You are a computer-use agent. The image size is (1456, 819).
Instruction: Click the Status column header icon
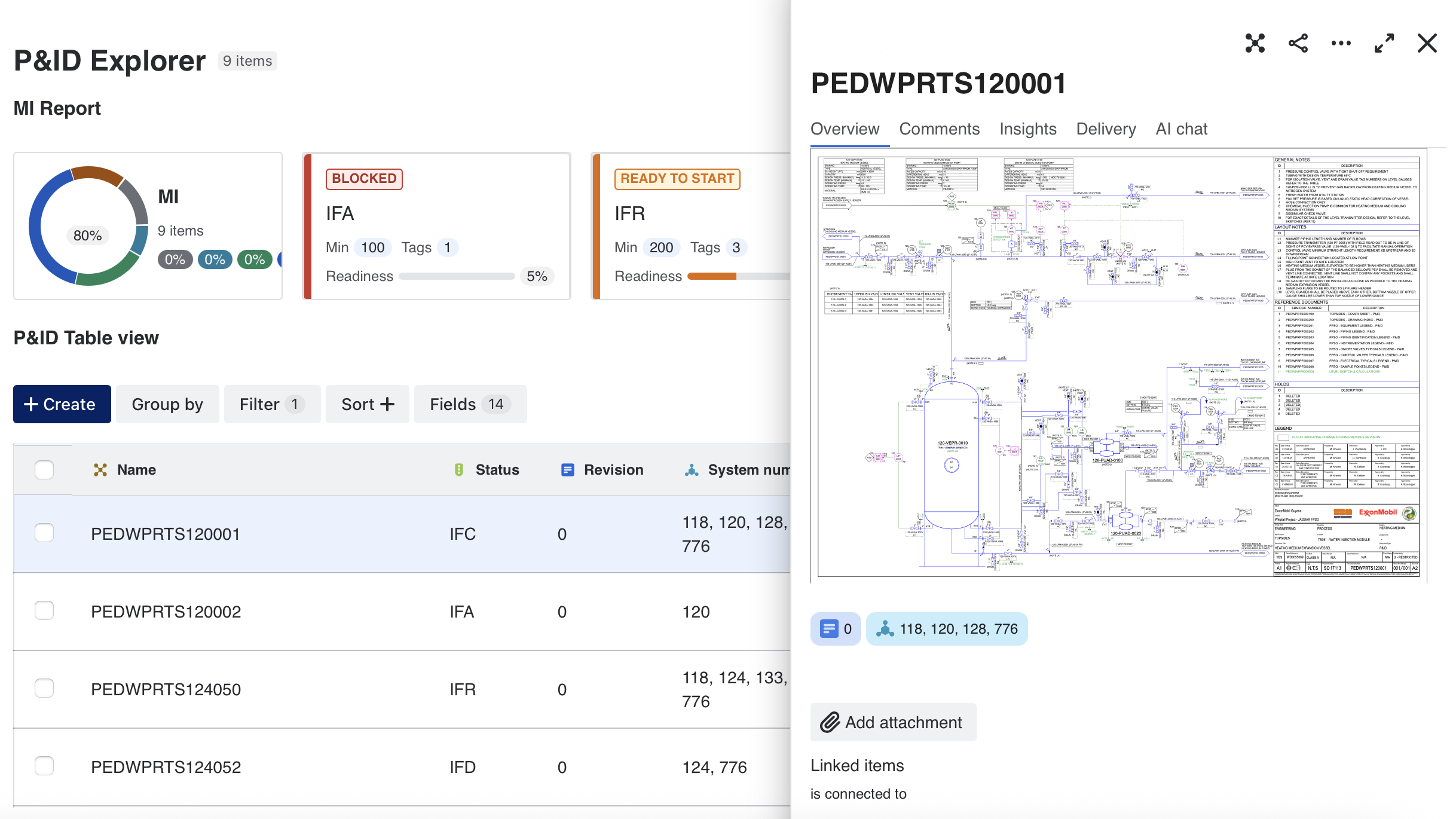coord(458,470)
